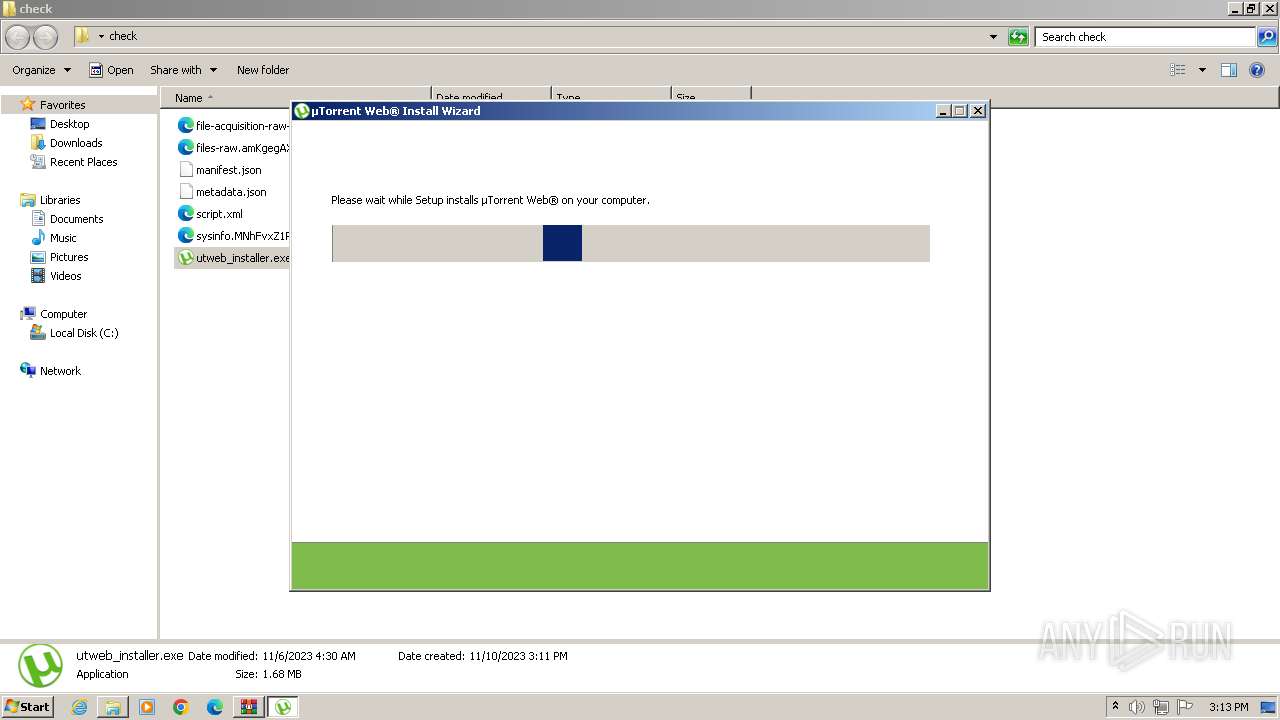
Task: Open Explorer help question icon
Action: pos(1257,70)
